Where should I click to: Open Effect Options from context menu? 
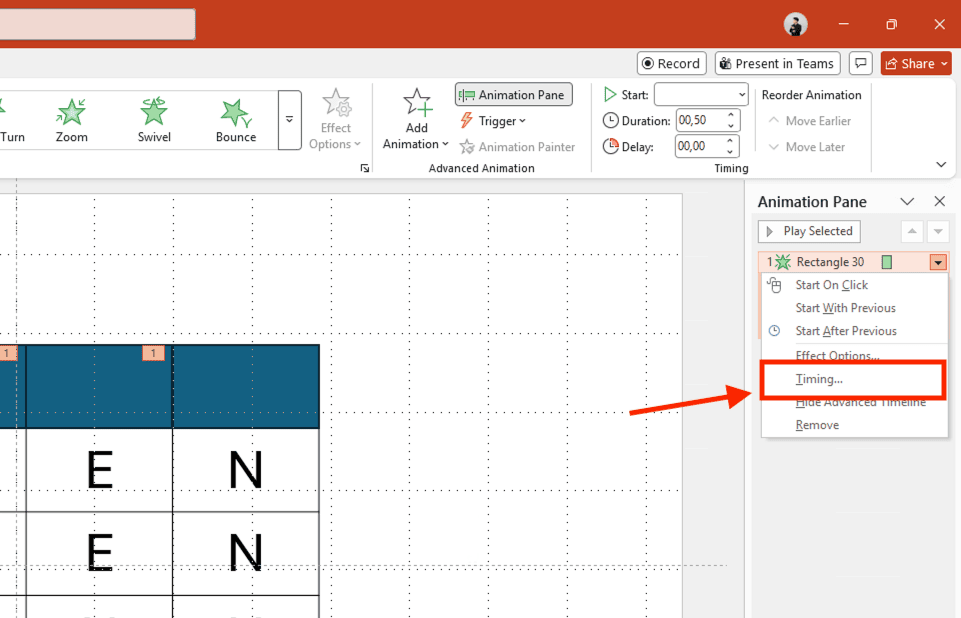854,354
